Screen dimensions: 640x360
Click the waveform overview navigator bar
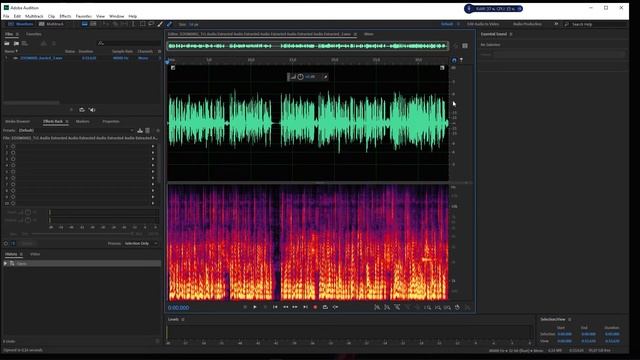[308, 46]
